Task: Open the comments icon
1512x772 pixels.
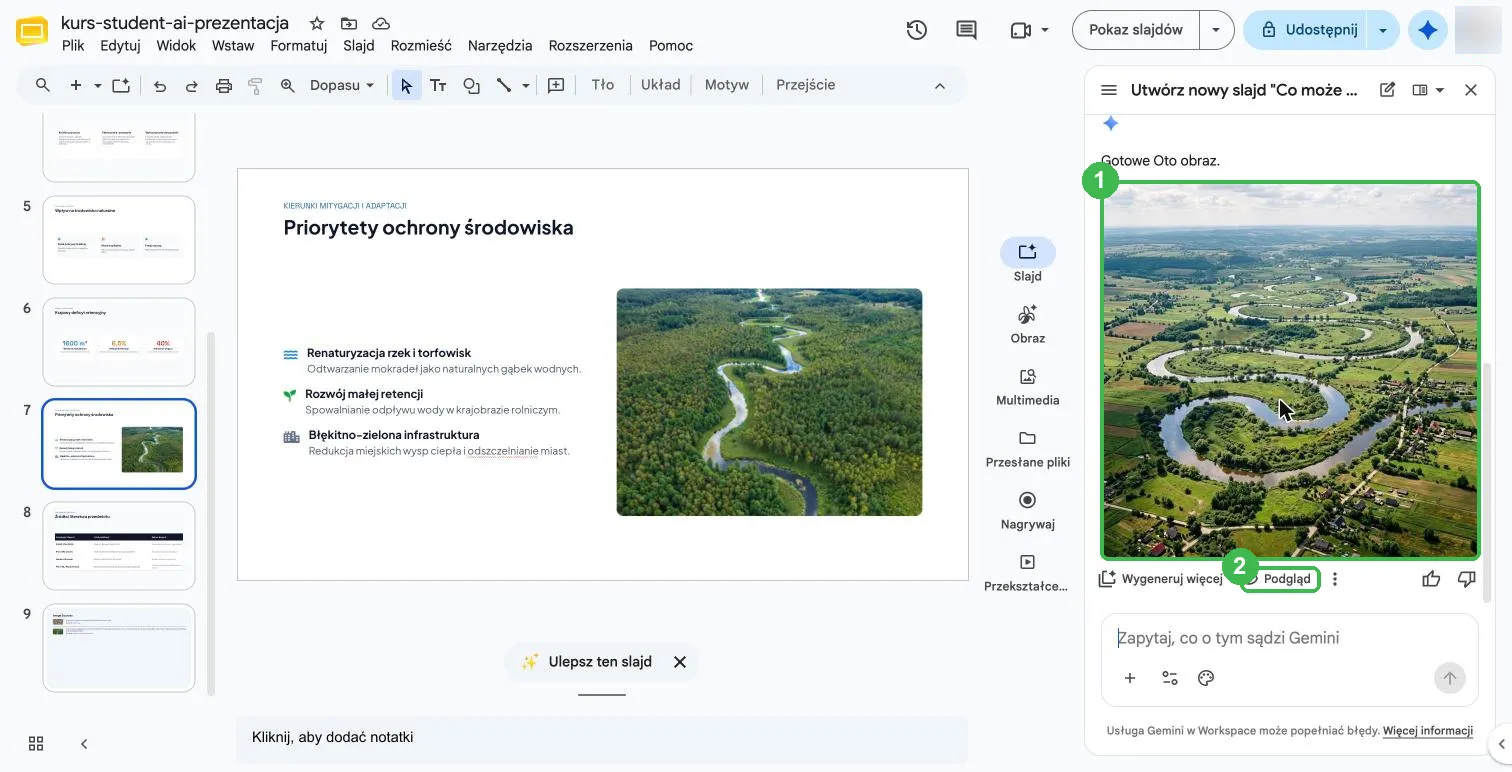Action: (966, 30)
